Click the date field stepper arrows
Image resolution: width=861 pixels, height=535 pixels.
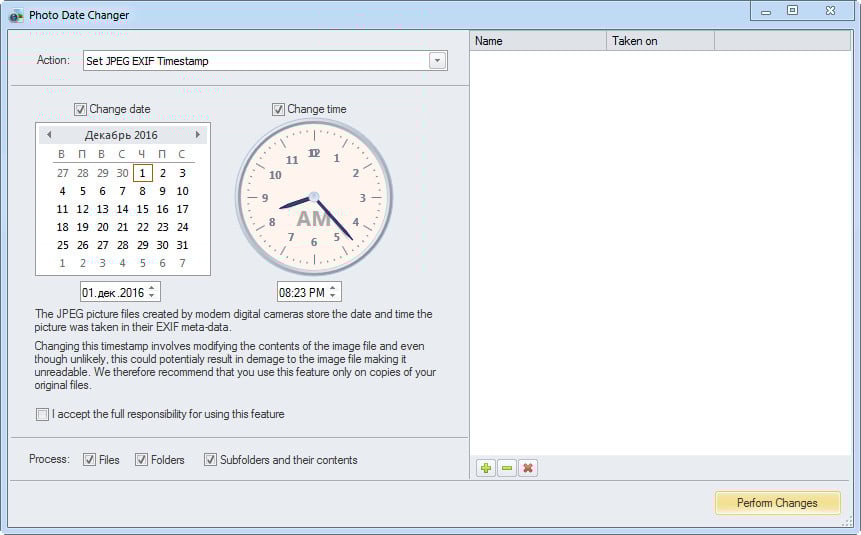point(152,292)
